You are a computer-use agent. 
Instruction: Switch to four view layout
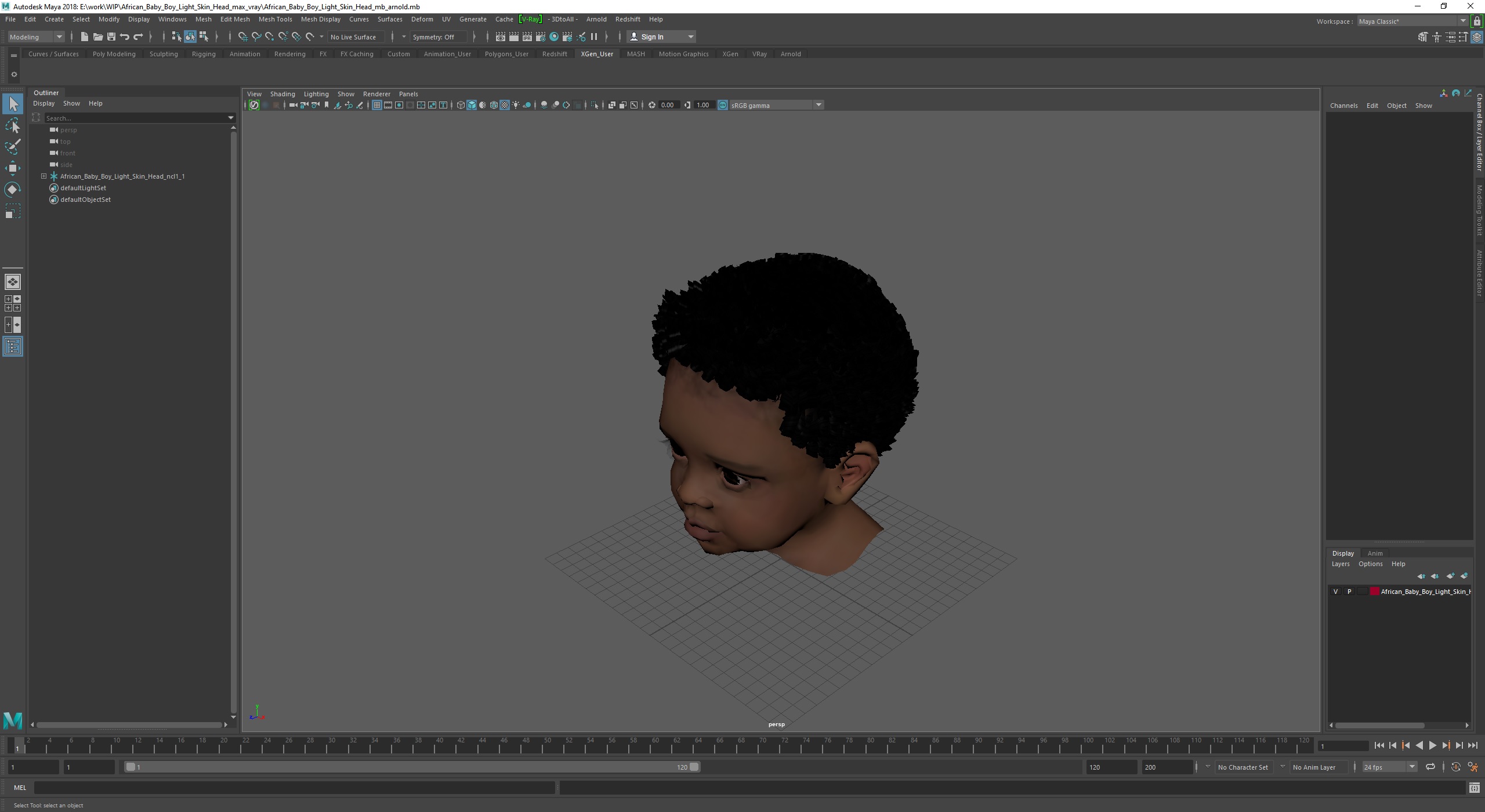pyautogui.click(x=13, y=303)
